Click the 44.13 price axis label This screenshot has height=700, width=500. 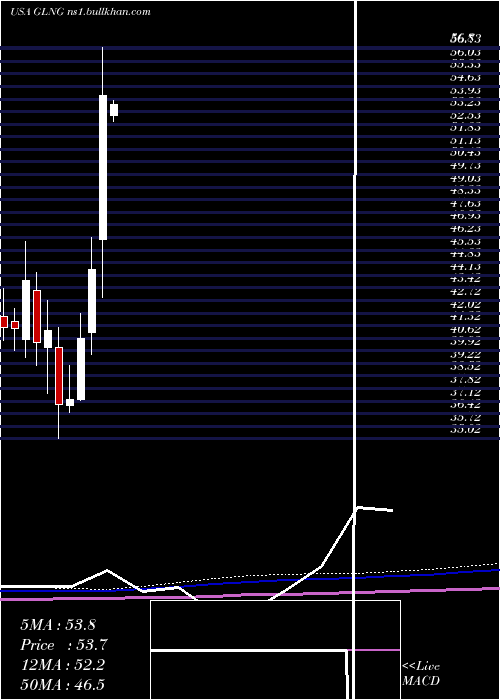(465, 267)
